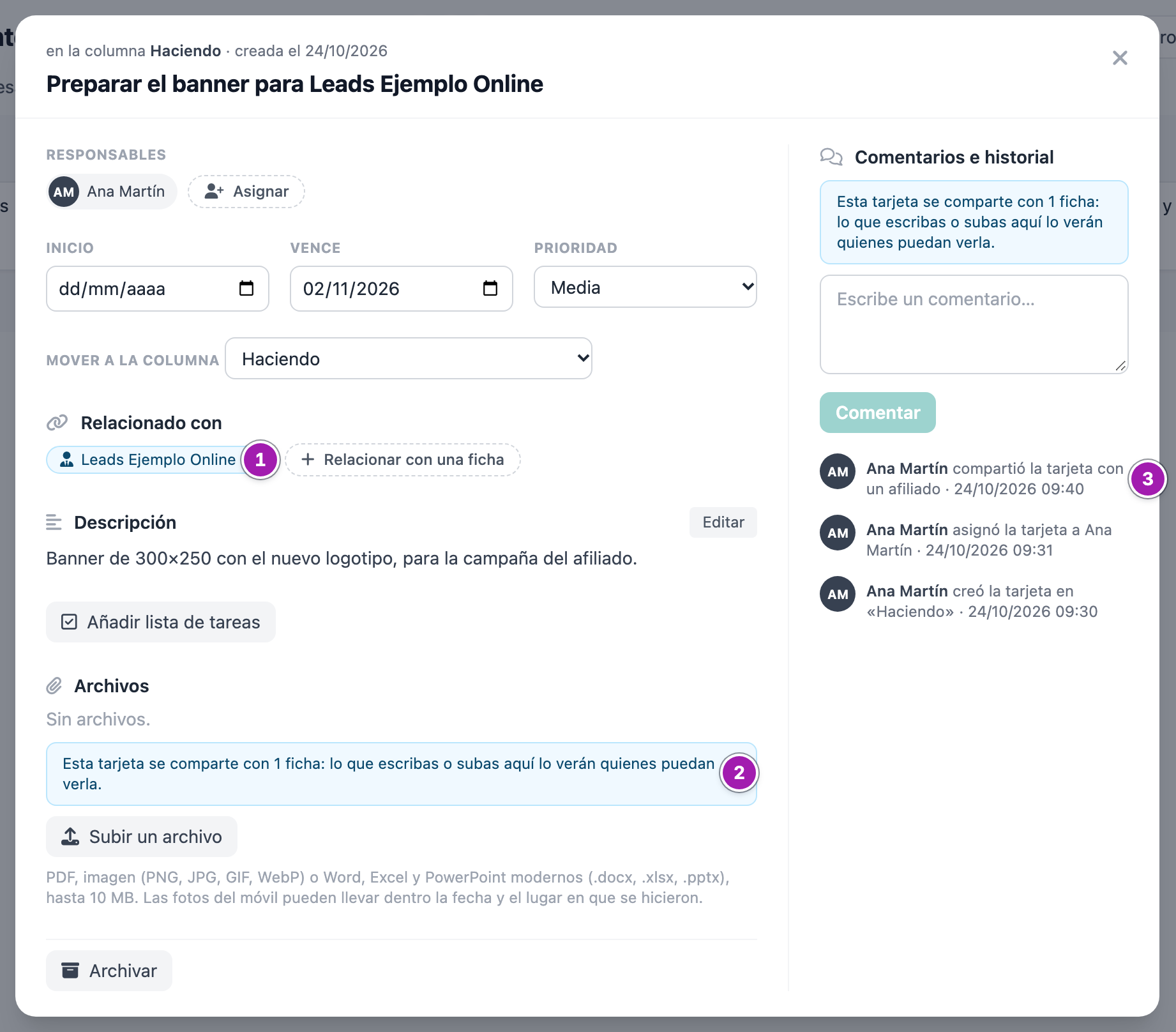Click the description text about Banner de 300×250
Image resolution: width=1176 pixels, height=1032 pixels.
click(x=342, y=558)
